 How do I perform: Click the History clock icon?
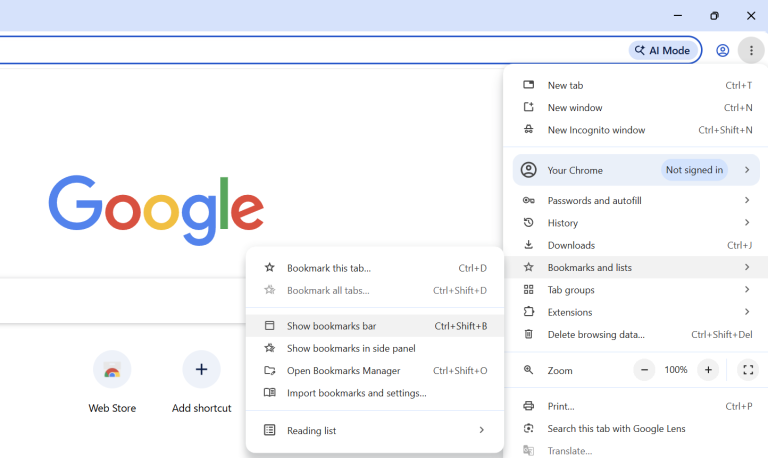pos(528,222)
